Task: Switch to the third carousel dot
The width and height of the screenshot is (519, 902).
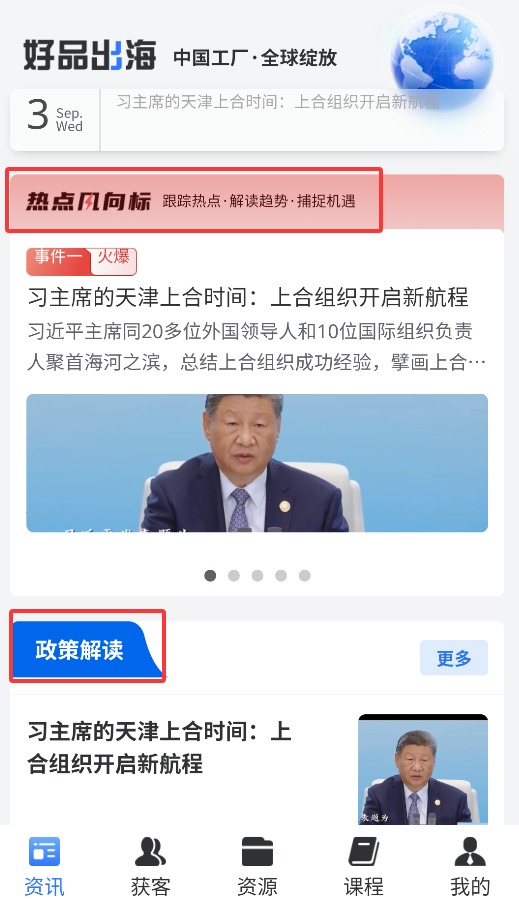Action: (x=257, y=575)
